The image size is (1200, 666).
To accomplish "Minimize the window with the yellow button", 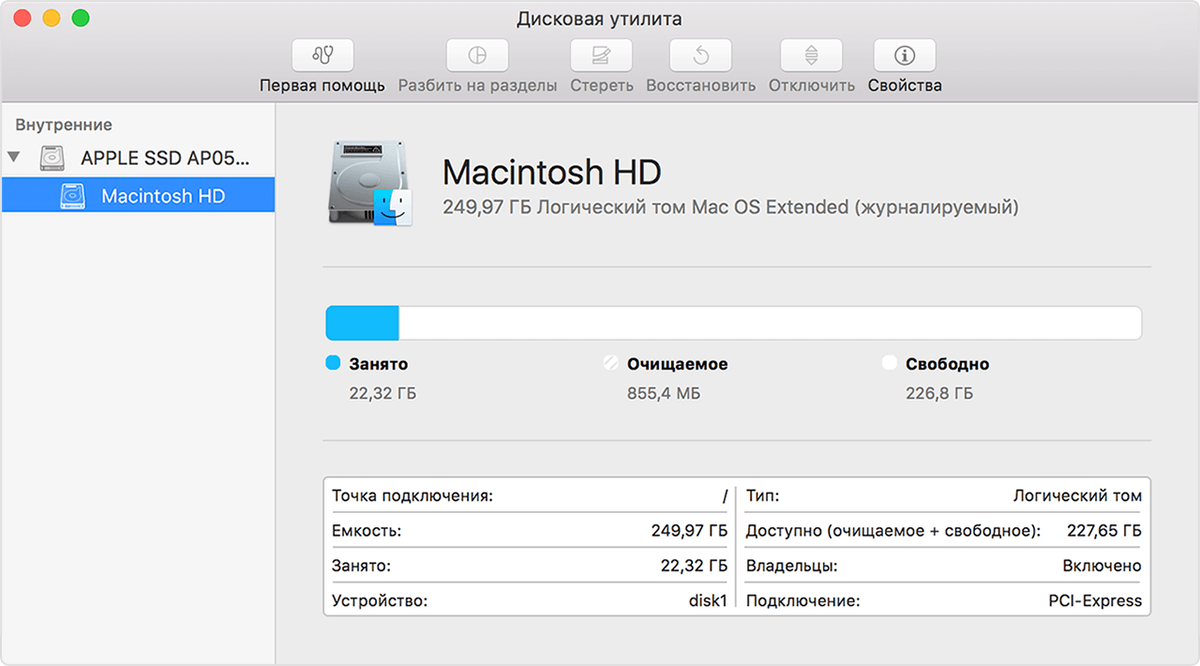I will tap(51, 18).
